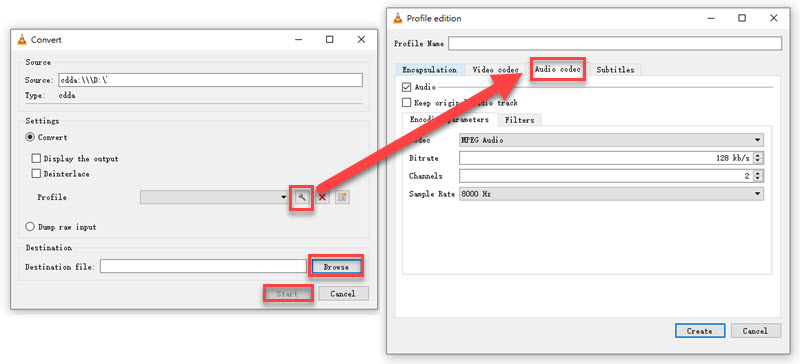The width and height of the screenshot is (800, 364).
Task: Uncheck the Audio checkbox
Action: [x=407, y=87]
